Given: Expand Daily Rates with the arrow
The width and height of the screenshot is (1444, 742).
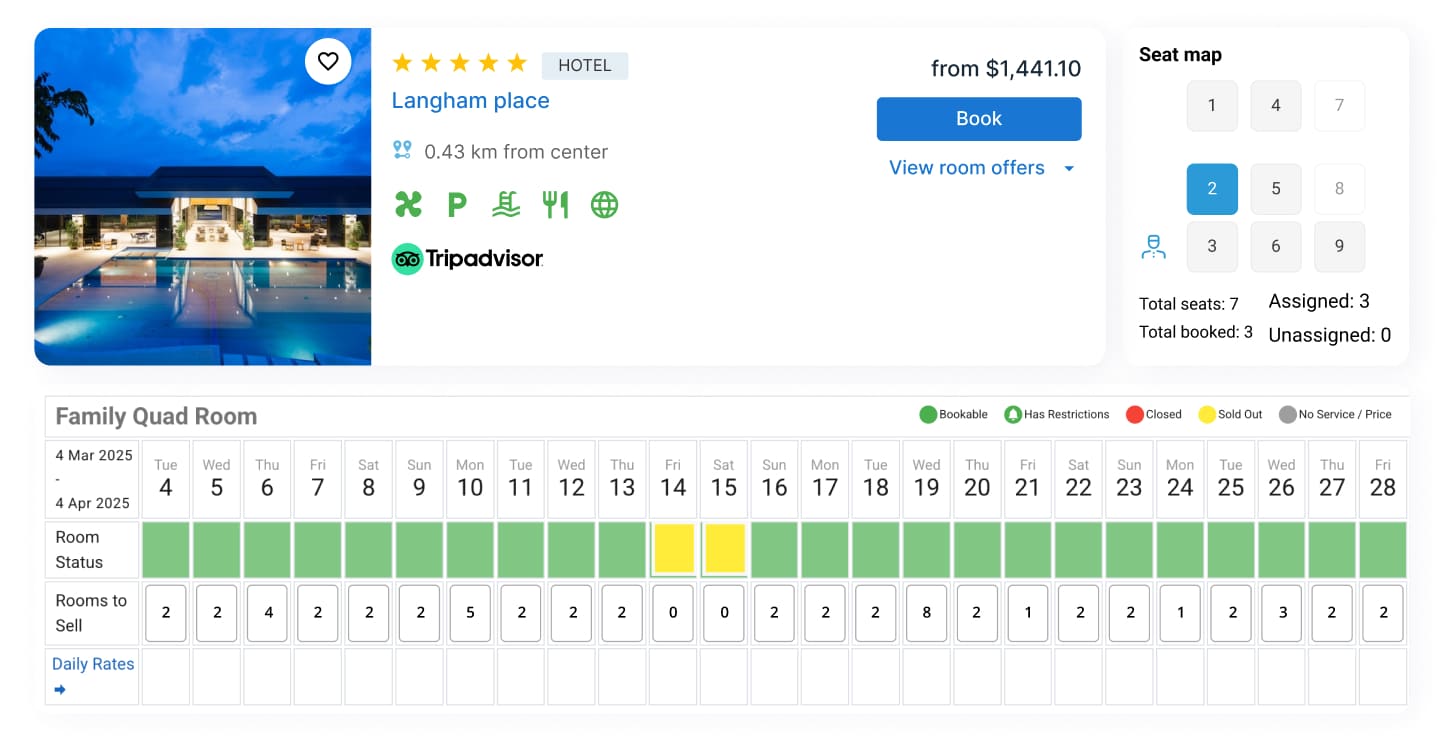Looking at the screenshot, I should coord(60,689).
